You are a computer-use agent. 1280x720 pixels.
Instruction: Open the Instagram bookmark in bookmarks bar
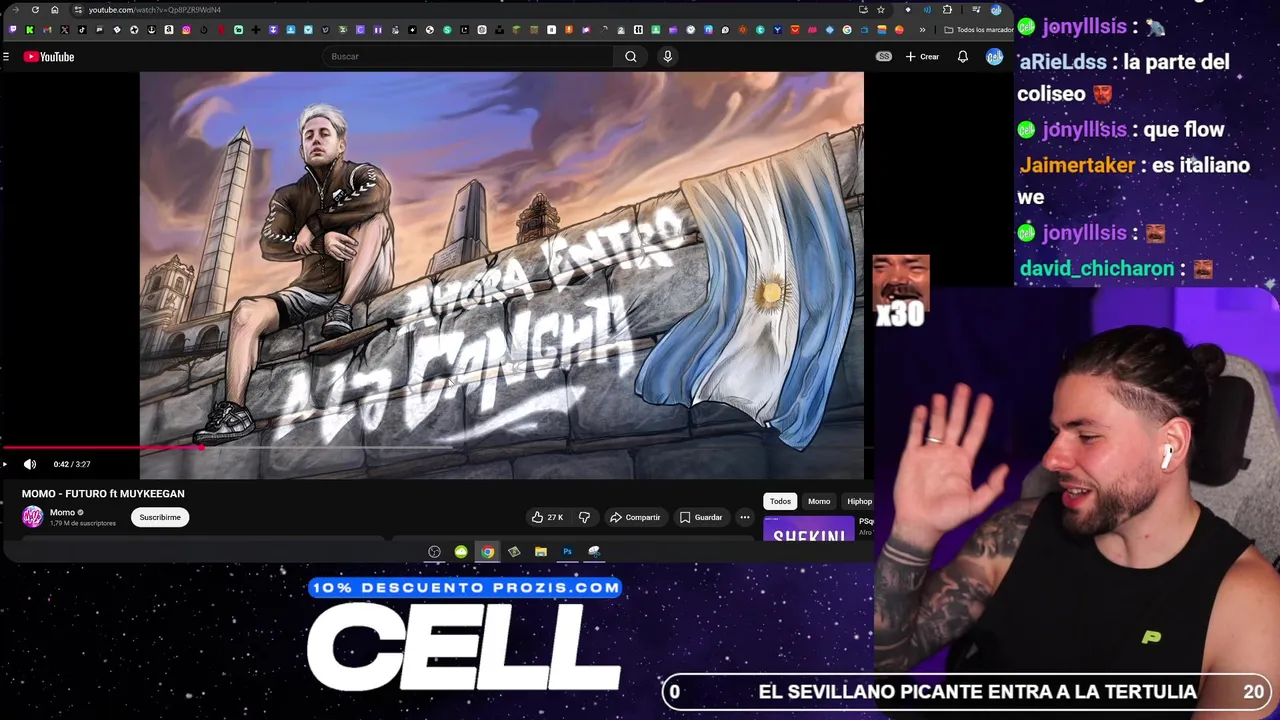[x=186, y=30]
